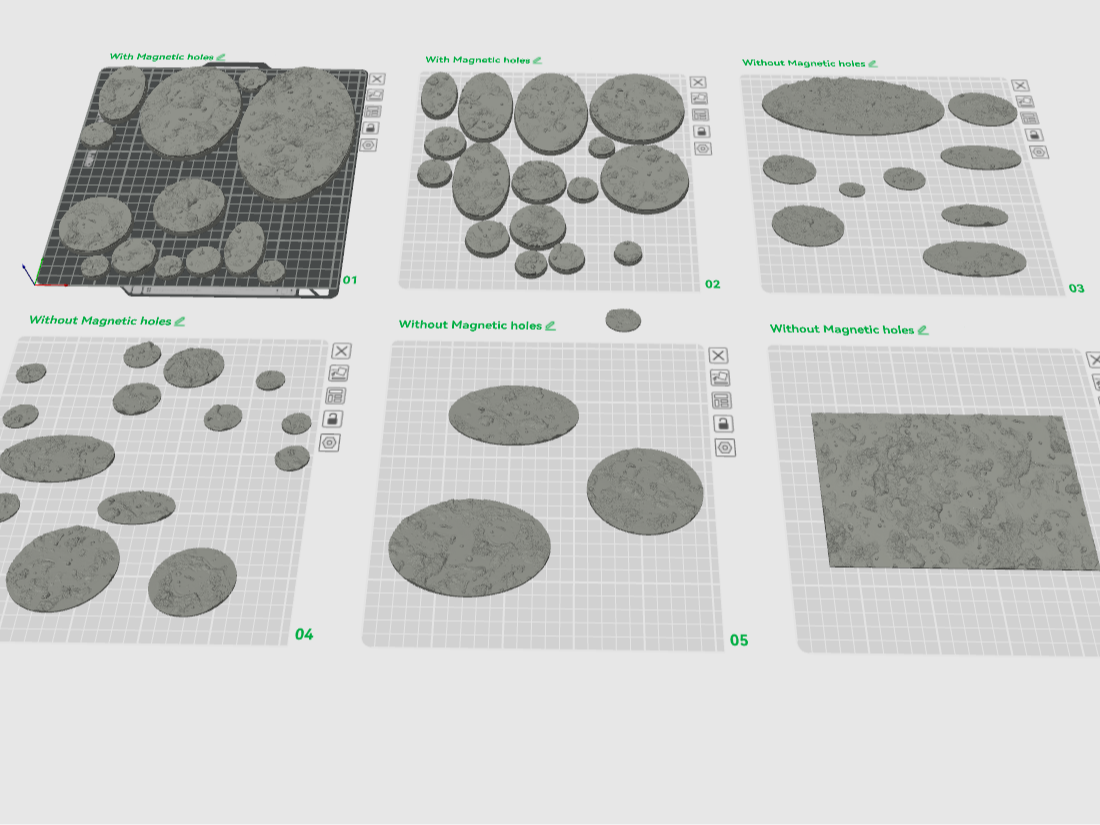The width and height of the screenshot is (1100, 825).
Task: Select 'Without Magnetic holes' title above rectangular model
Action: pyautogui.click(x=842, y=329)
